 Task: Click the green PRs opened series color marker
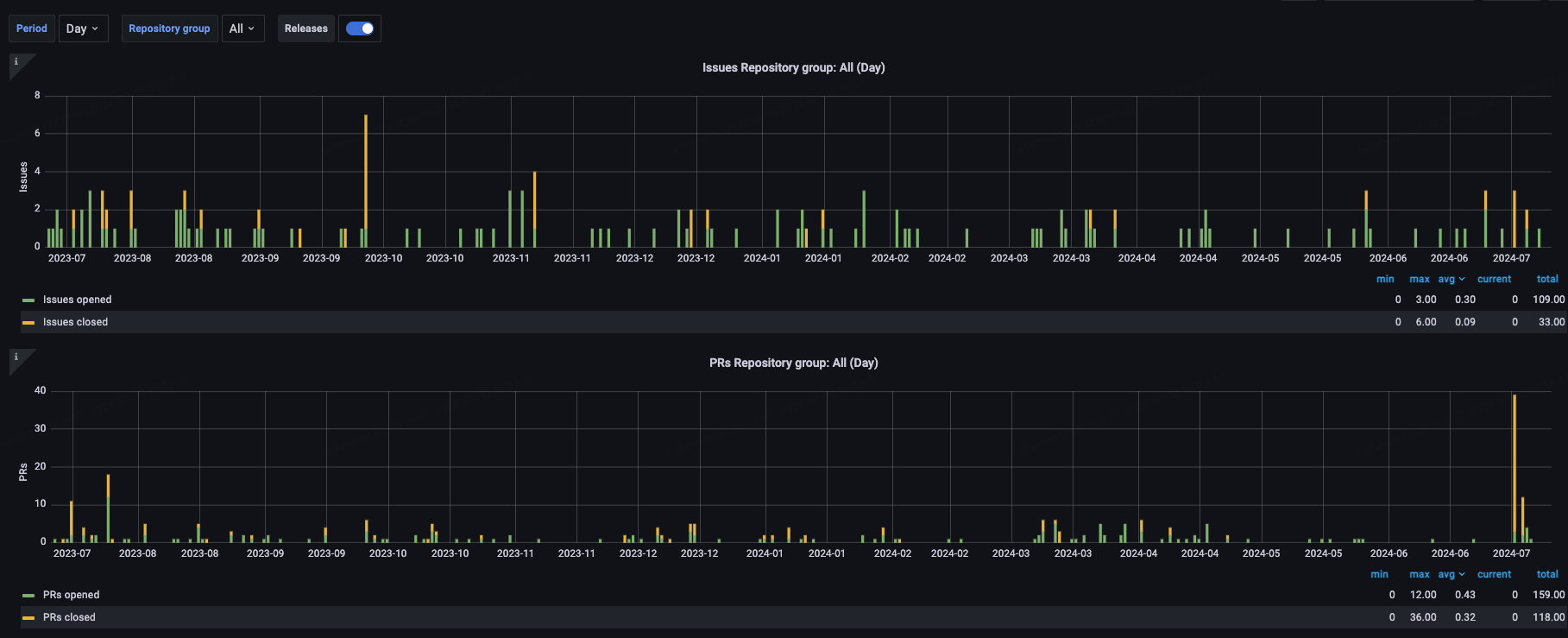(x=28, y=596)
